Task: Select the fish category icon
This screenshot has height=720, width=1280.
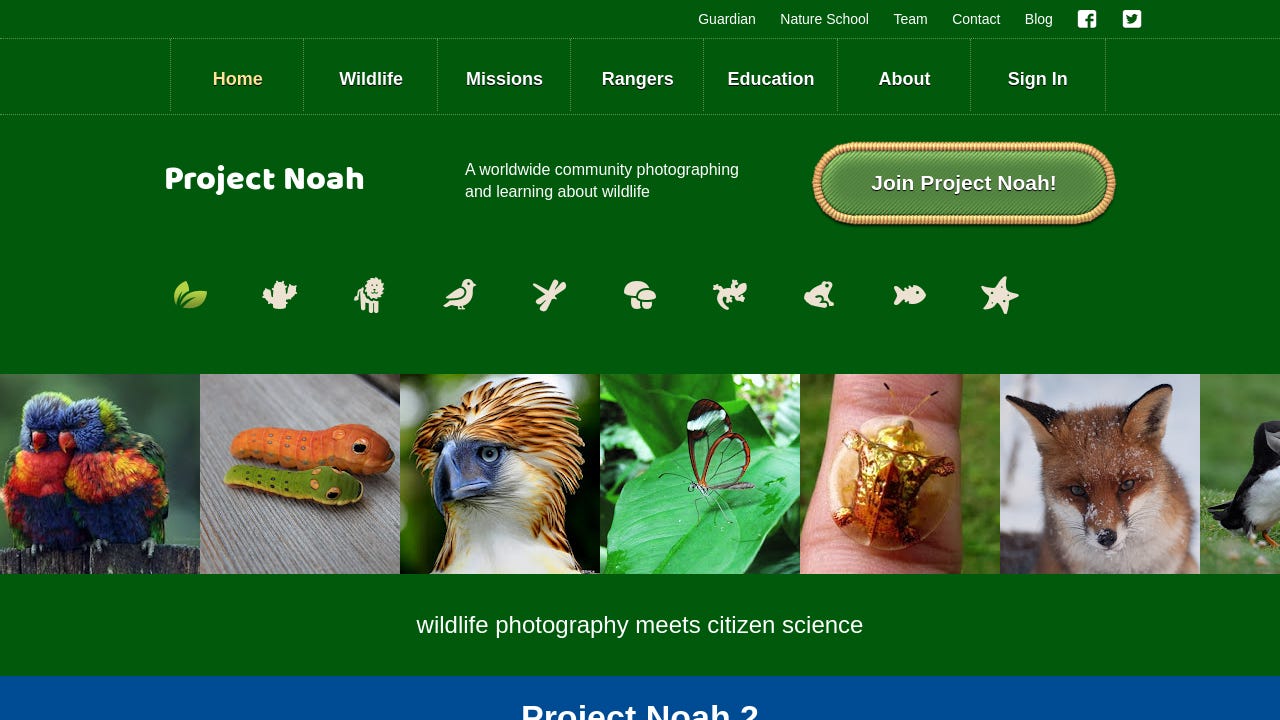Action: click(x=910, y=295)
